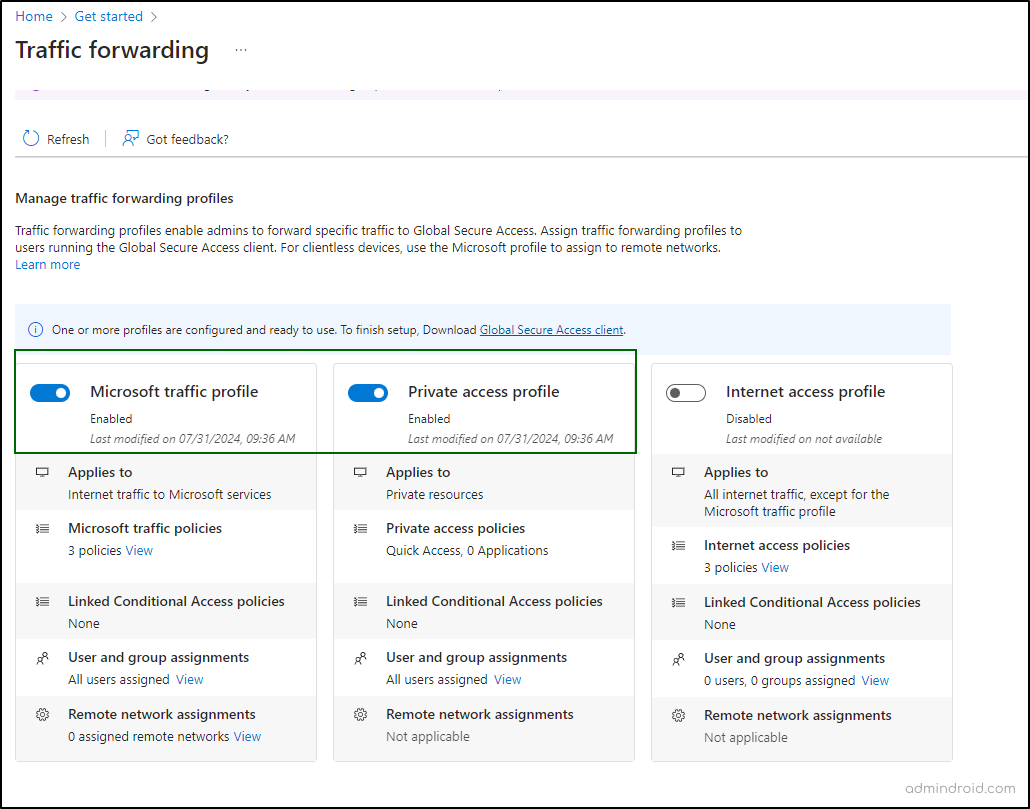This screenshot has height=809, width=1030.
Task: Open the Global Secure Access client download link
Action: (551, 330)
